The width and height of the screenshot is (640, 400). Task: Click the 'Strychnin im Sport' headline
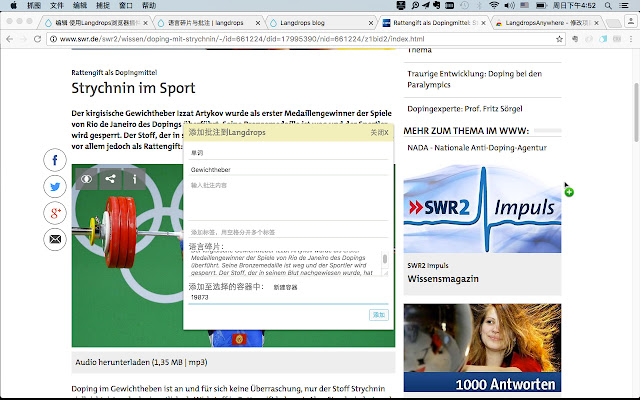(x=133, y=88)
